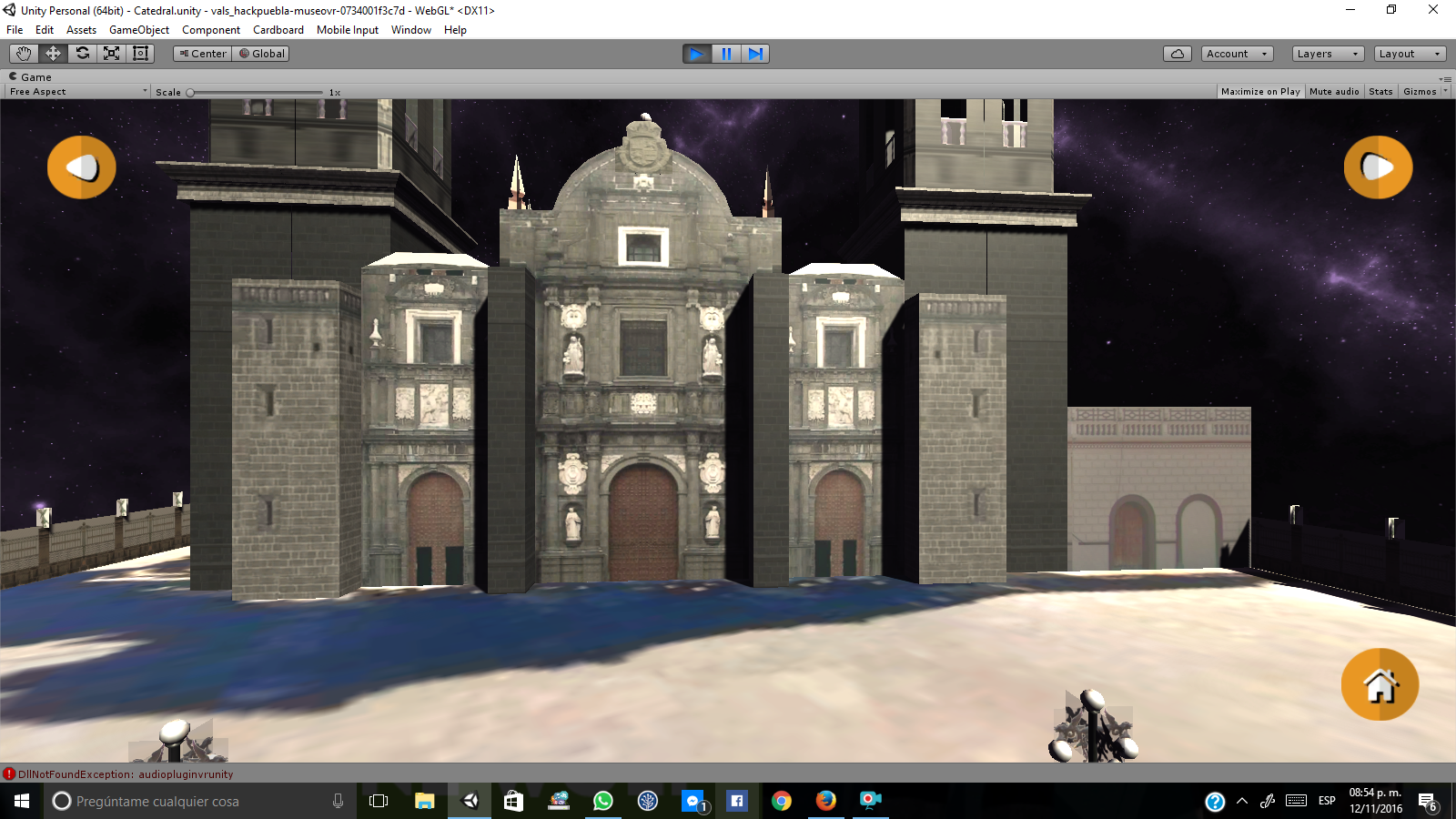Open the Edit menu
This screenshot has height=819, width=1456.
[x=45, y=30]
